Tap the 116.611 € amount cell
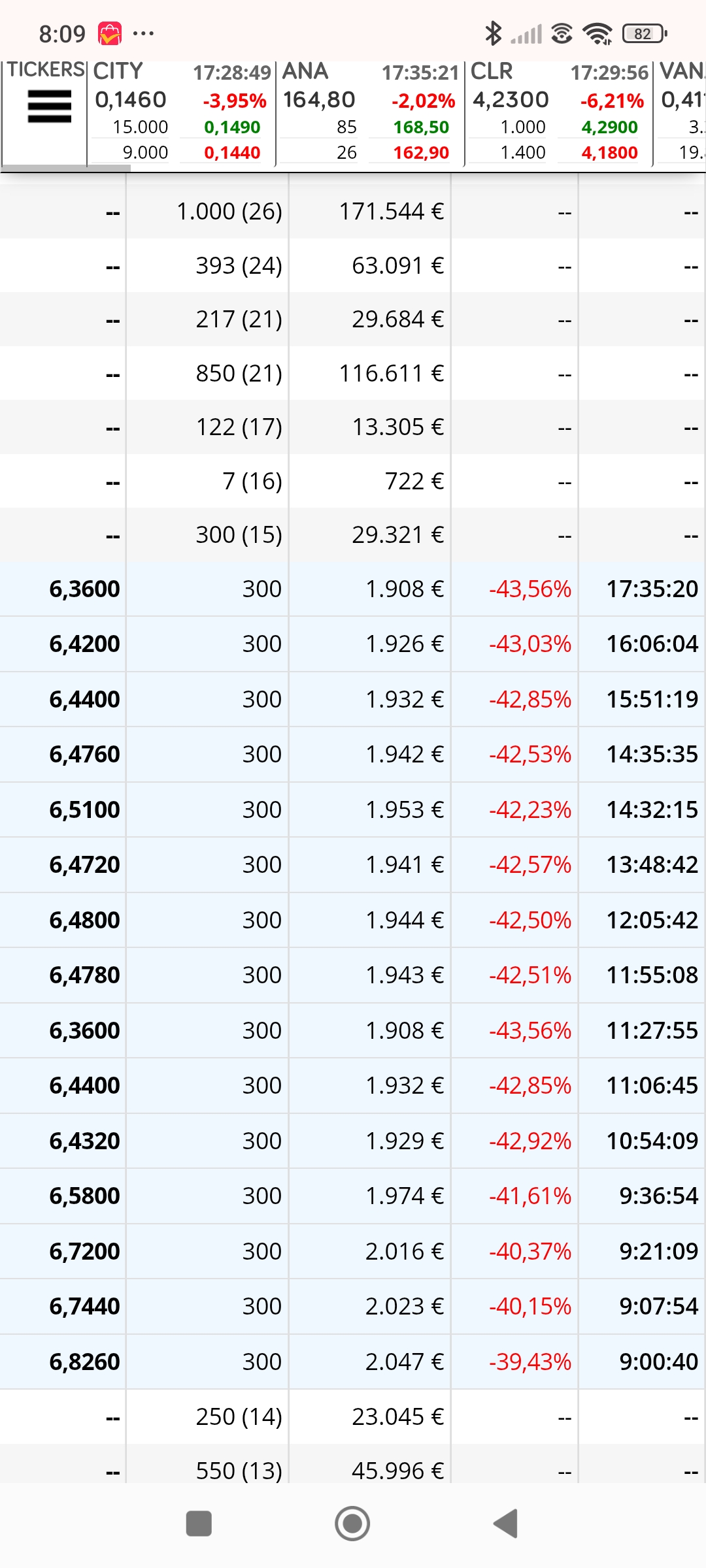Screen dimensions: 706x1568 click(391, 373)
